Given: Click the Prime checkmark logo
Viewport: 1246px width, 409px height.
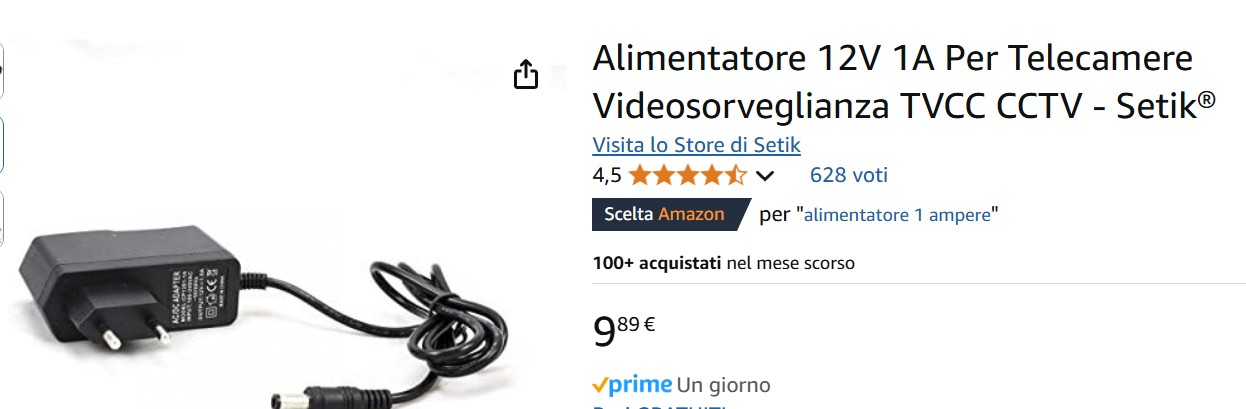Looking at the screenshot, I should tap(632, 385).
